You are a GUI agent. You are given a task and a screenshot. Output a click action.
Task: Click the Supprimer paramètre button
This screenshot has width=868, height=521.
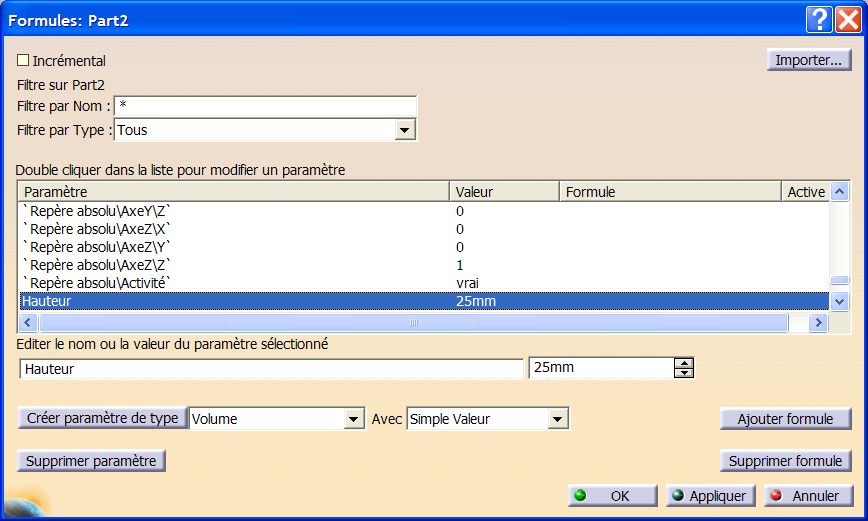click(x=91, y=461)
